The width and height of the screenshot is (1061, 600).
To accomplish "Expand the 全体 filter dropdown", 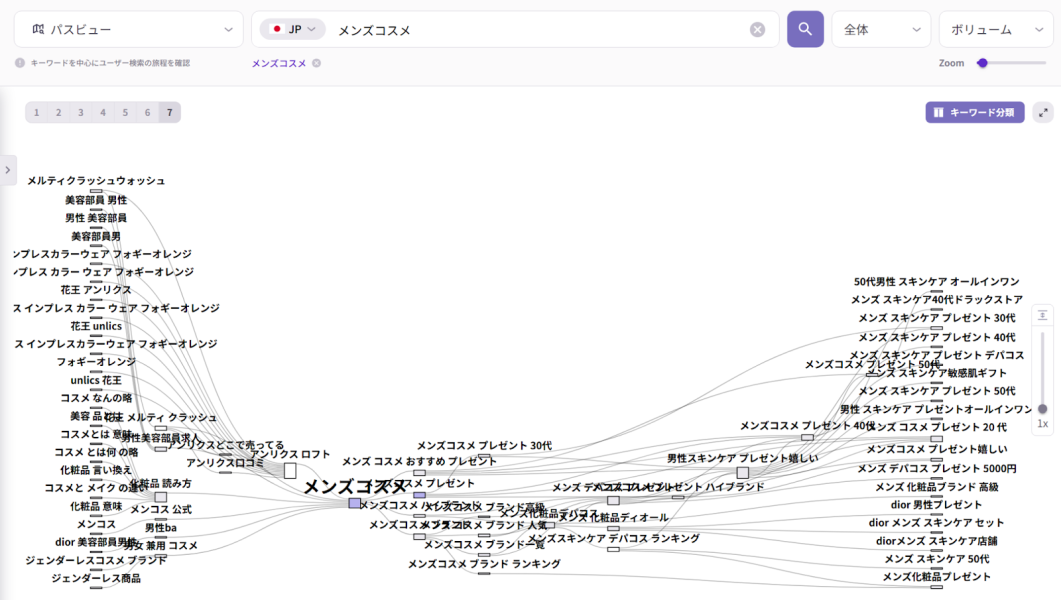I will 881,30.
